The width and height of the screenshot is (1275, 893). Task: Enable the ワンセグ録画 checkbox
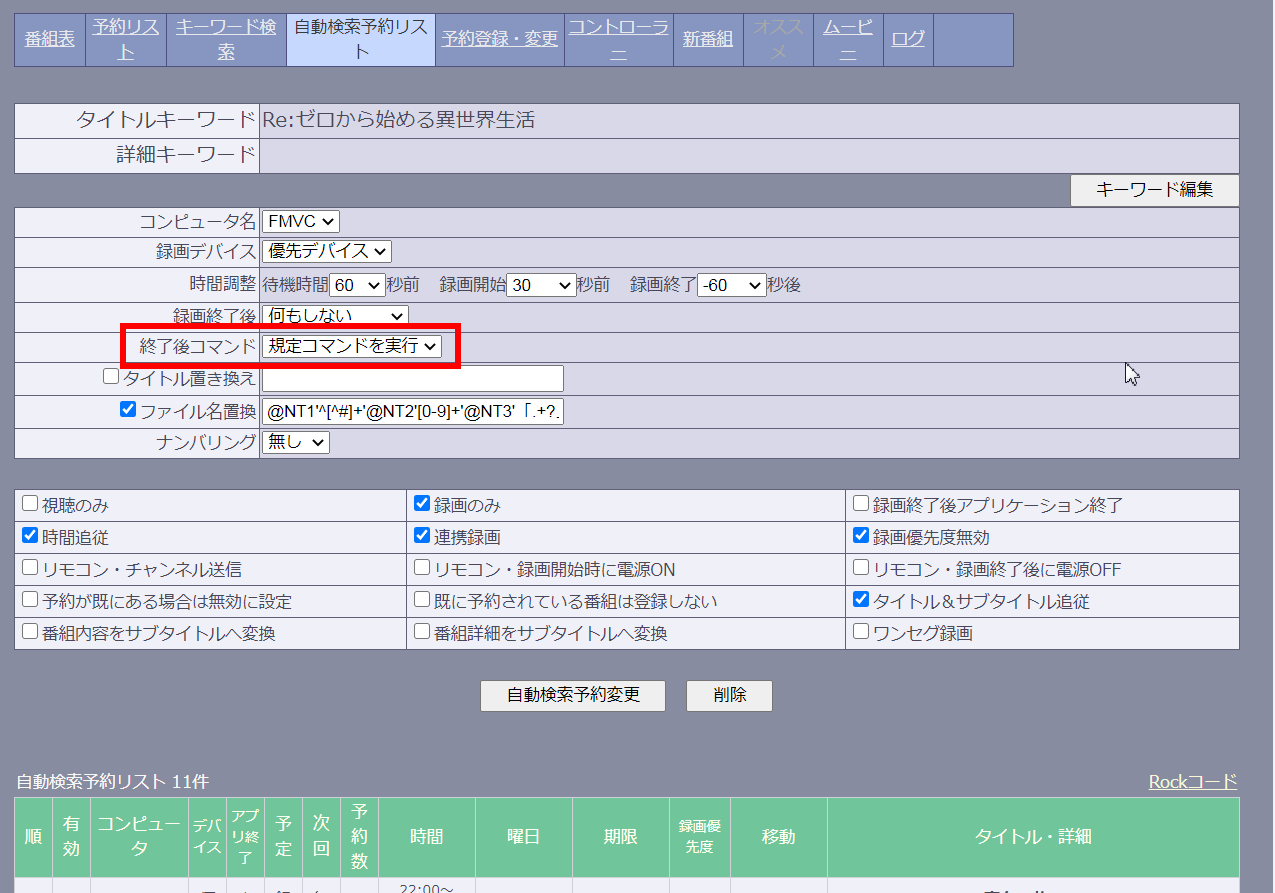pyautogui.click(x=861, y=632)
